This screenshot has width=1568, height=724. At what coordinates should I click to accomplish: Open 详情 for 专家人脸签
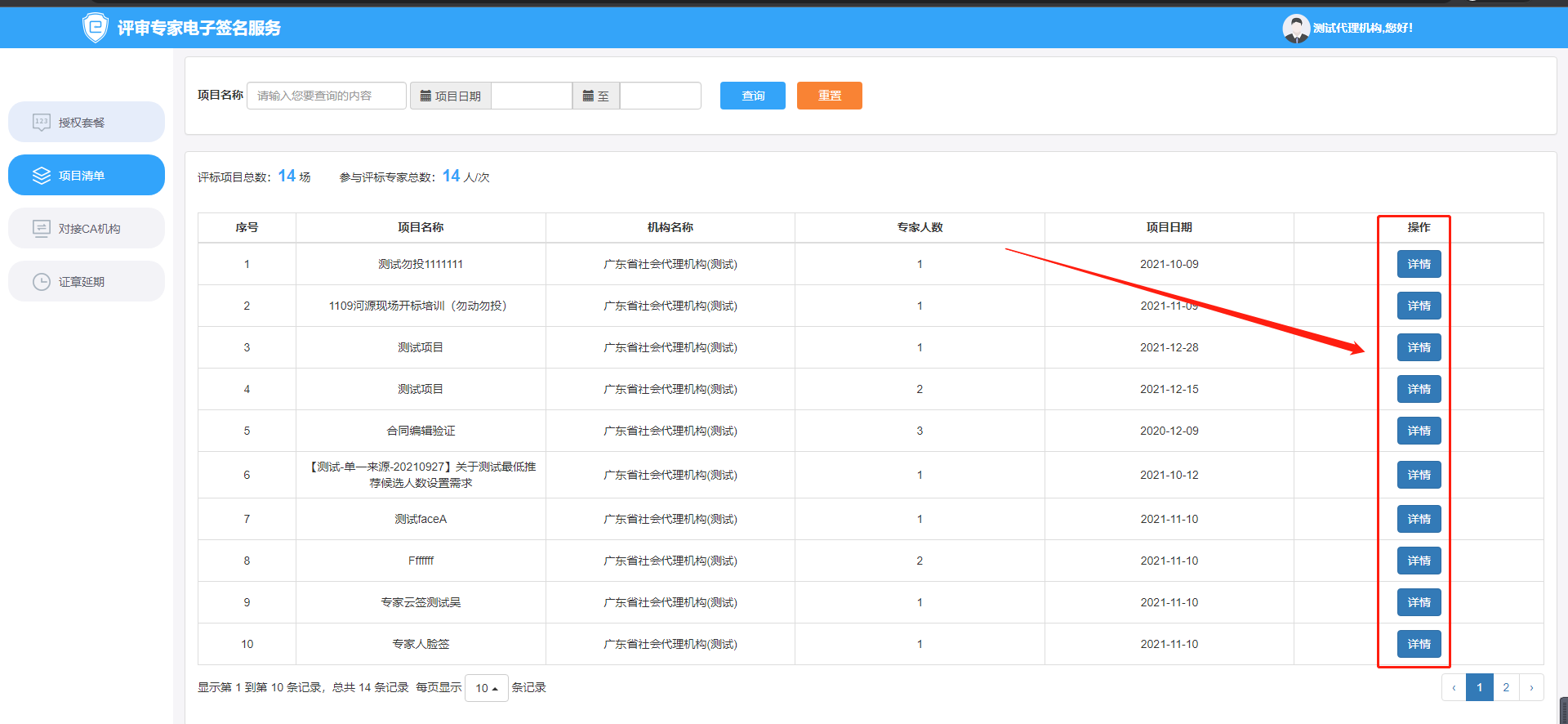(x=1419, y=644)
